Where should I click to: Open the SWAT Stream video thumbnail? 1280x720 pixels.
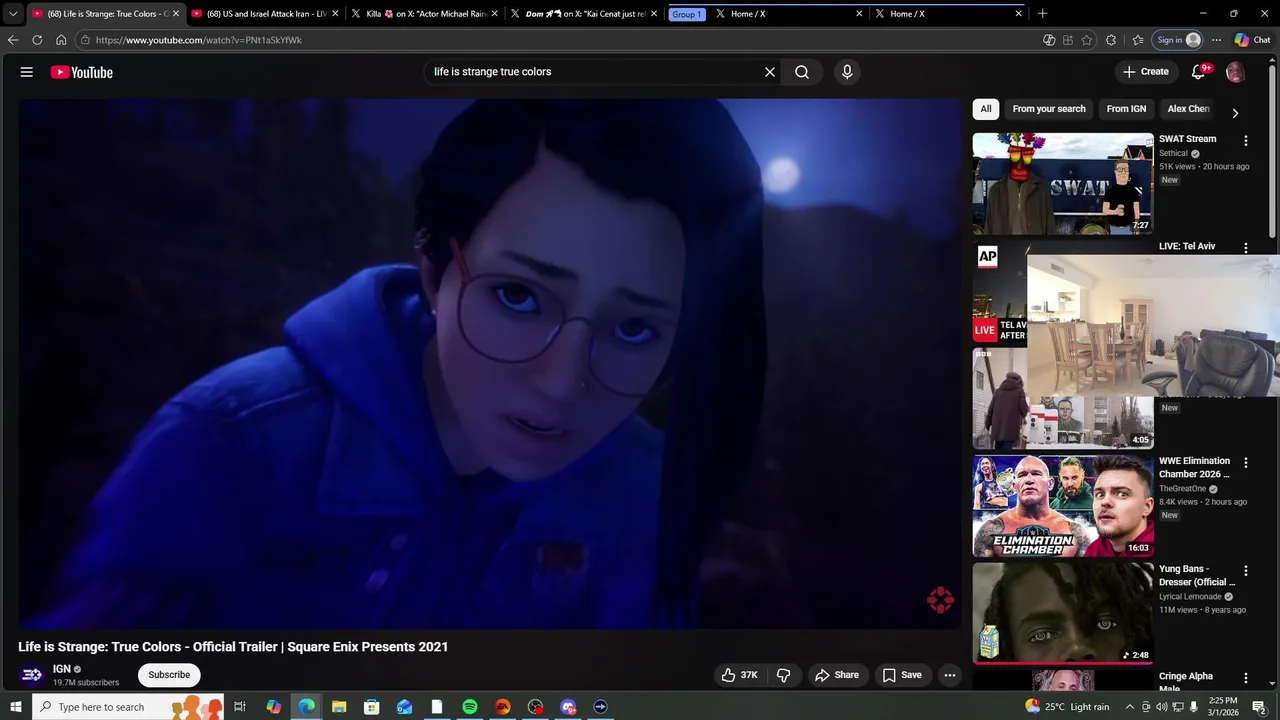(1063, 184)
